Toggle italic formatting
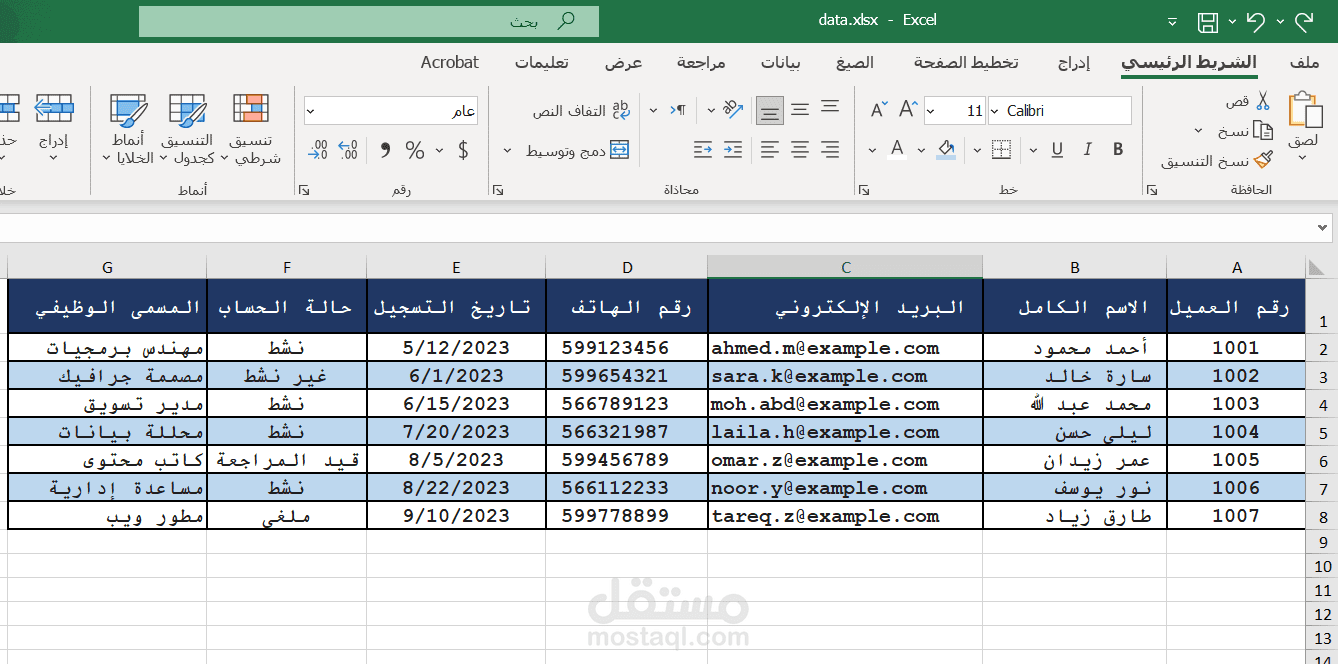The width and height of the screenshot is (1338, 664). 1087,148
